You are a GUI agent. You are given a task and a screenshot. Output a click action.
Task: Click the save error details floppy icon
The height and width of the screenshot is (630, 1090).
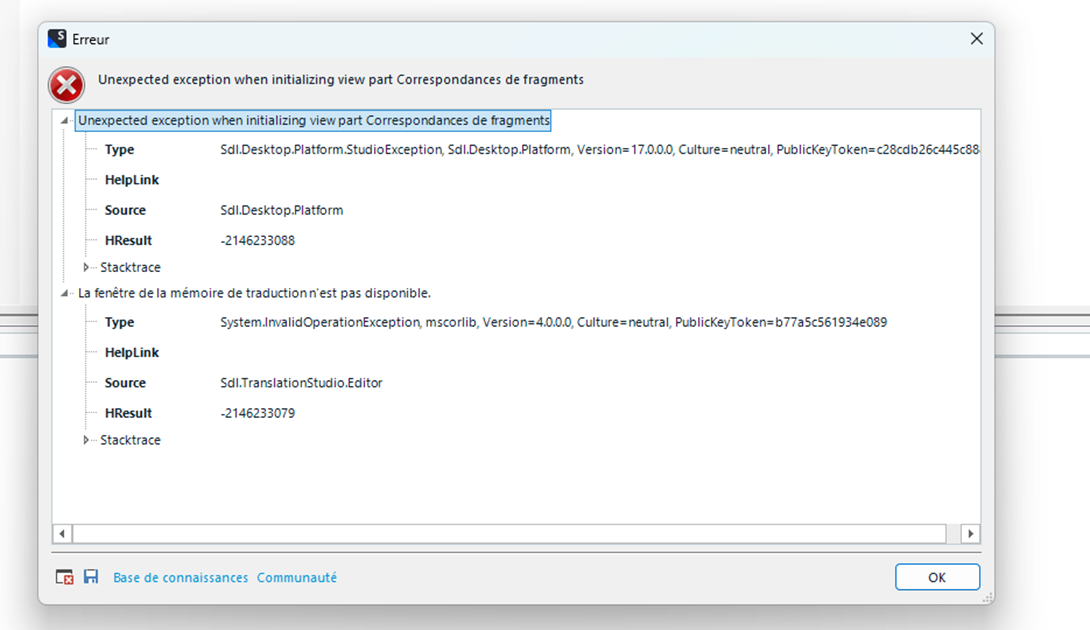point(91,576)
